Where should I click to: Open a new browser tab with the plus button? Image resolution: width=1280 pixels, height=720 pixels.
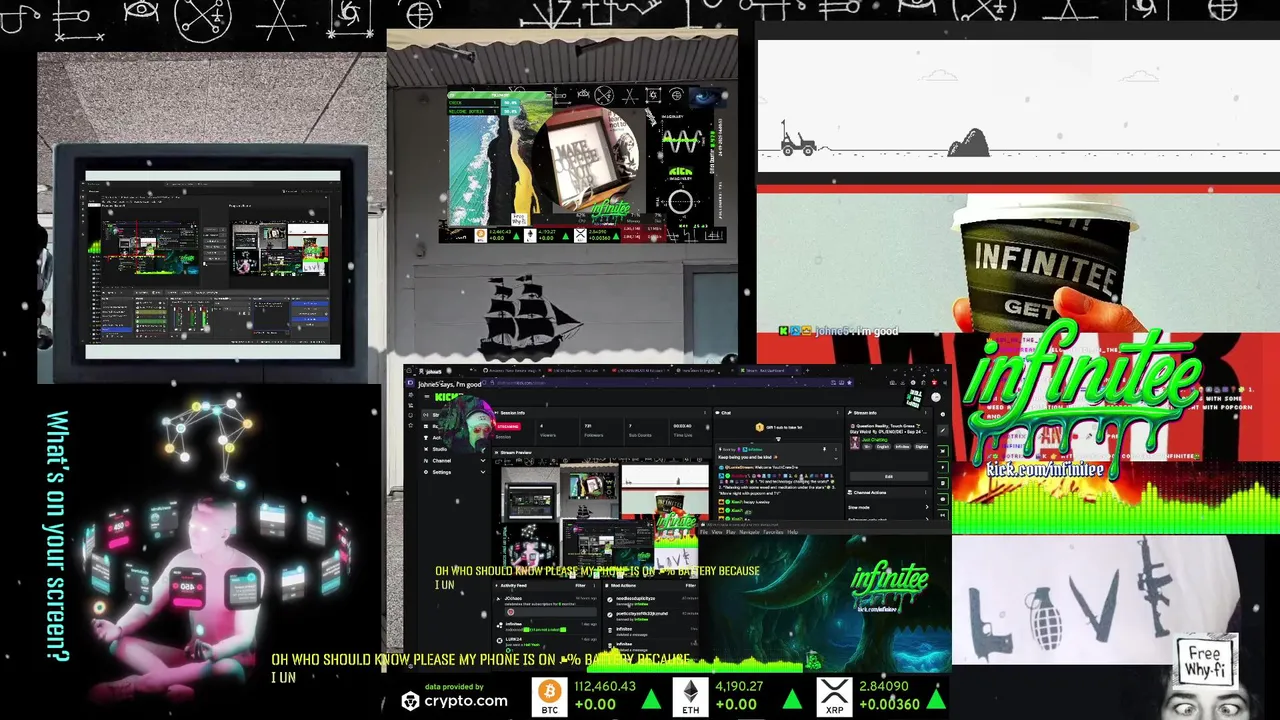pyautogui.click(x=807, y=370)
